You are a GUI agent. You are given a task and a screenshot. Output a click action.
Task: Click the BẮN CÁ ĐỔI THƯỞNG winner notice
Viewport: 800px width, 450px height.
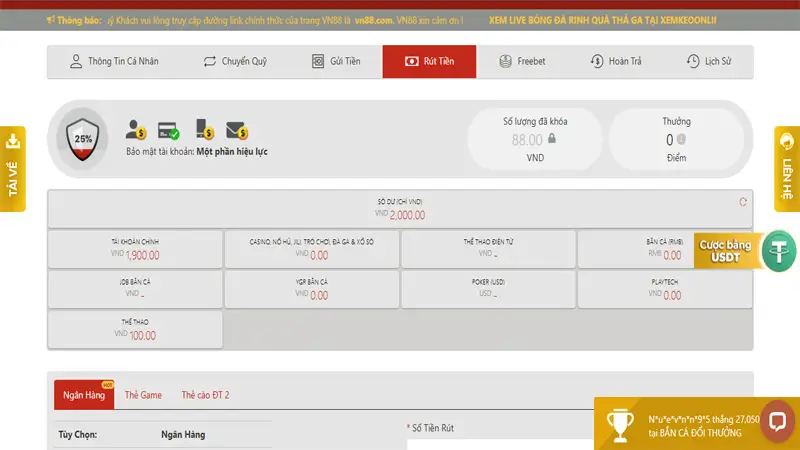point(695,433)
